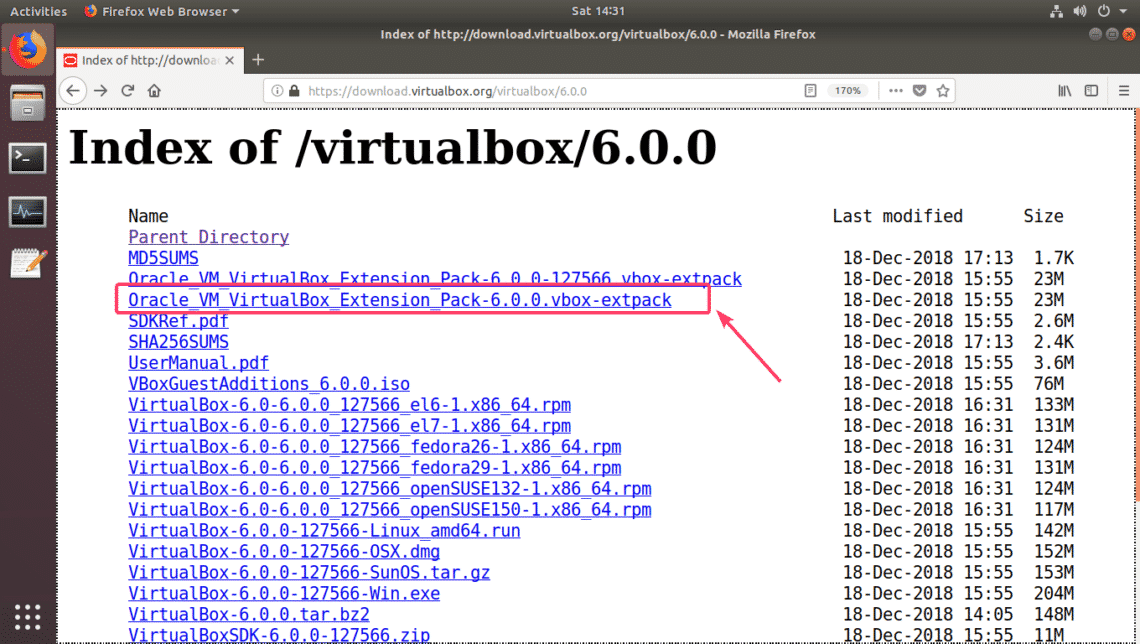Screen dimensions: 1140x644
Task: Download VirtualBox-6.0.0.tar.bz2 source
Action: click(249, 614)
